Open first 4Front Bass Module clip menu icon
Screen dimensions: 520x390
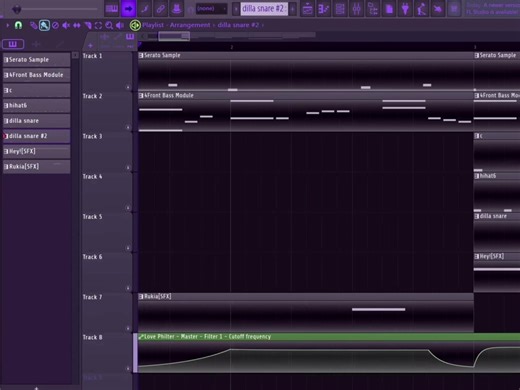tap(141, 96)
